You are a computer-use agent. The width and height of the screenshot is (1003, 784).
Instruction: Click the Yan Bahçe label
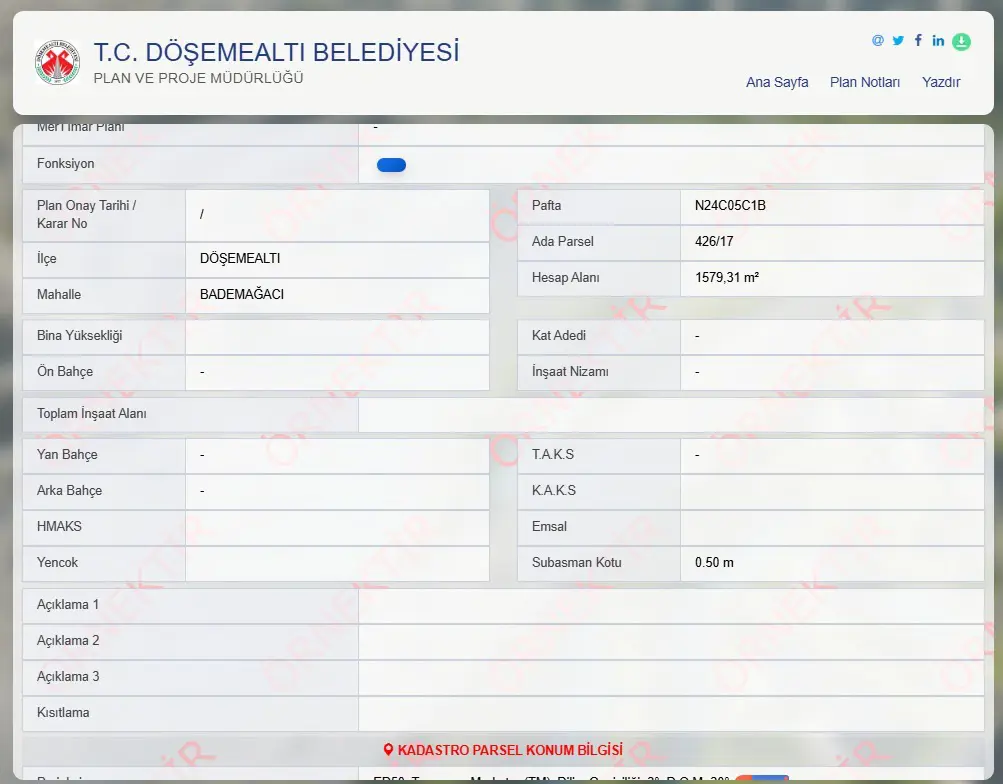point(67,455)
